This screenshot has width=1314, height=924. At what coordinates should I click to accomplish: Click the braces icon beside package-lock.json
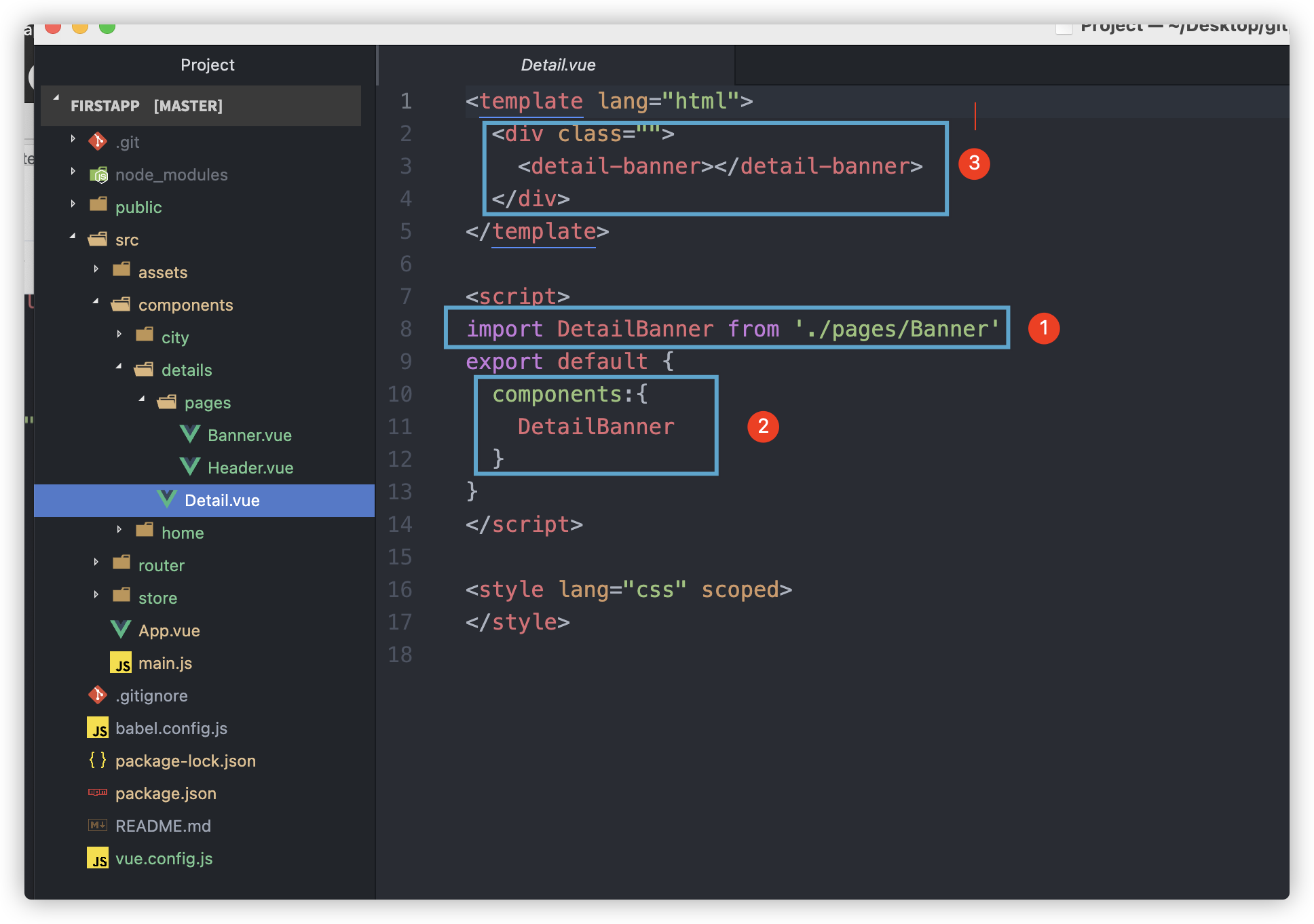coord(98,760)
